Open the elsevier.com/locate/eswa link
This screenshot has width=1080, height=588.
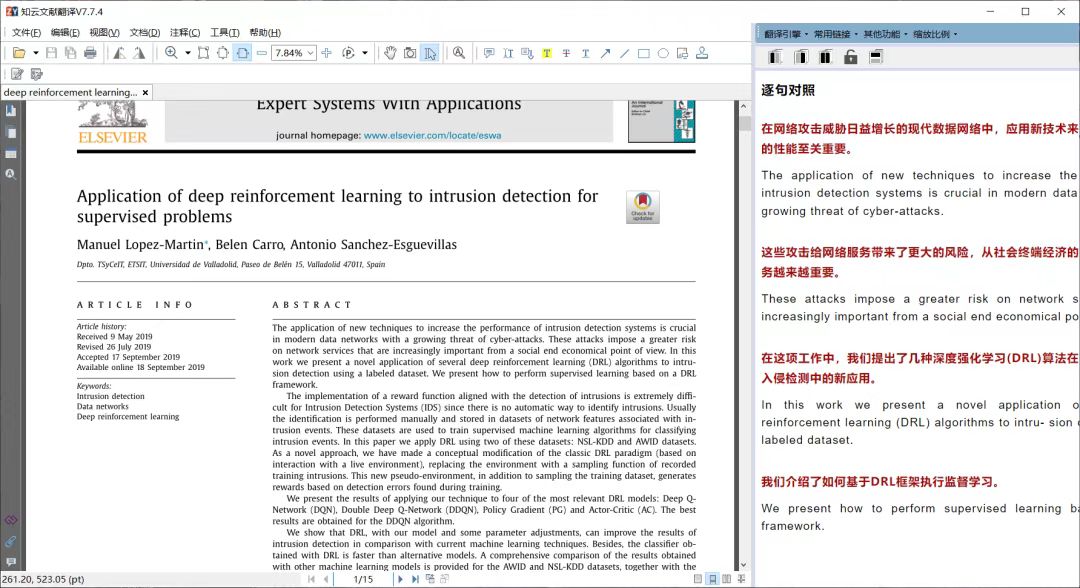[432, 135]
